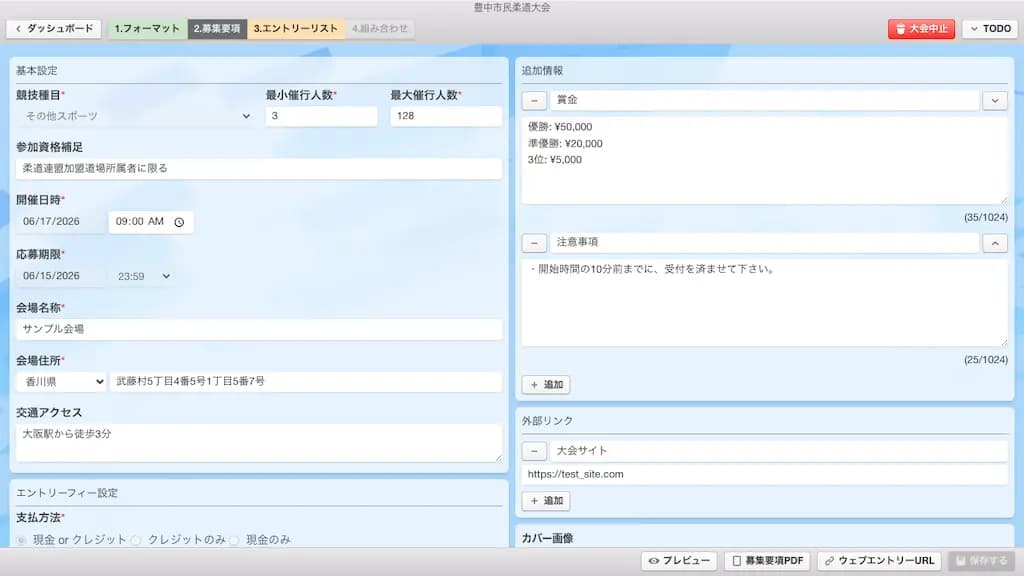This screenshot has width=1024, height=576.
Task: Open the 香川県 prefecture dropdown
Action: click(x=61, y=381)
